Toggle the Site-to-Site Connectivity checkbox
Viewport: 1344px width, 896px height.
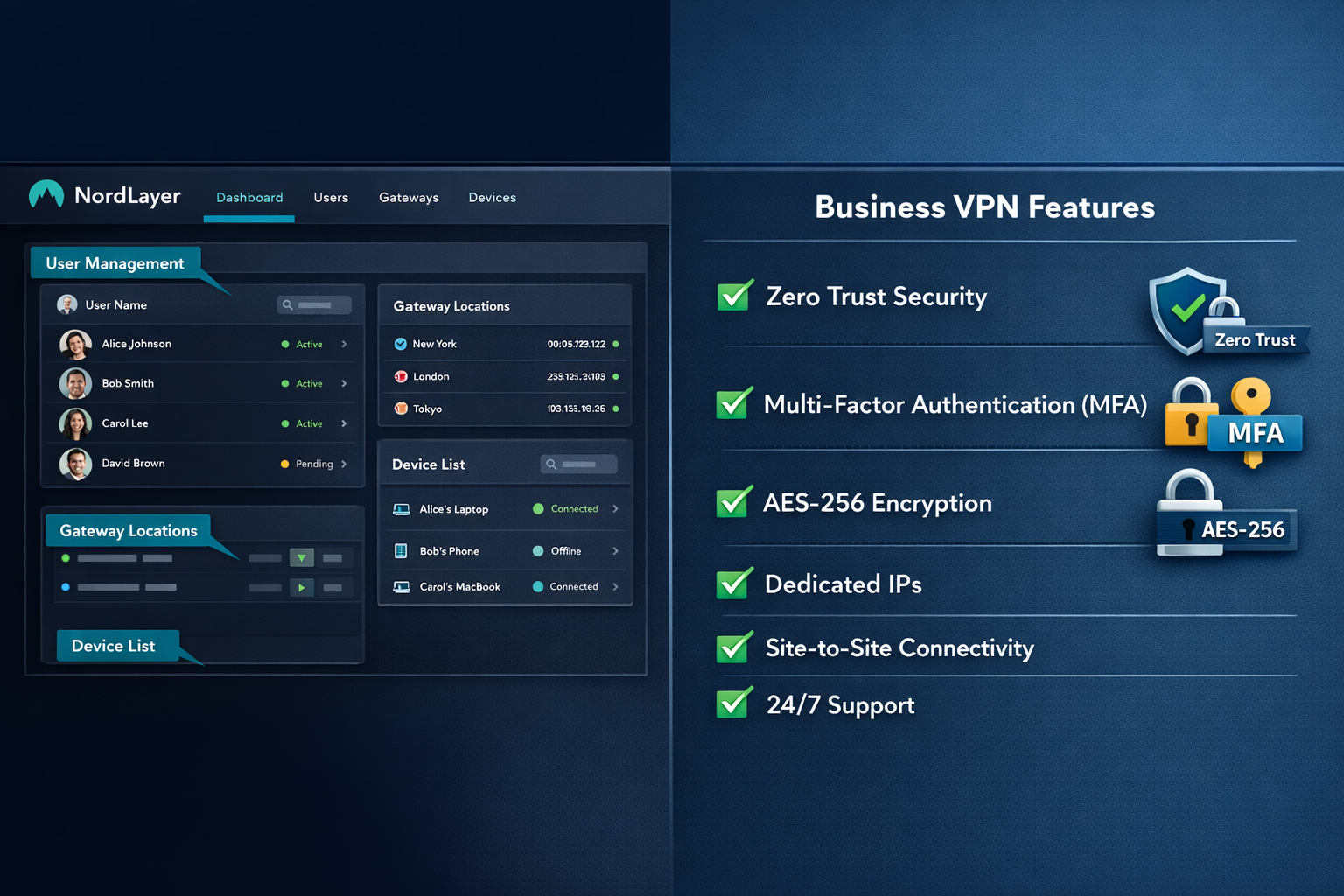tap(734, 647)
